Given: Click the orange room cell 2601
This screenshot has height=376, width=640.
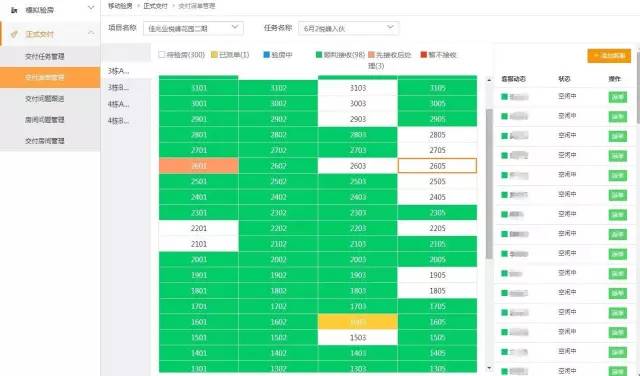Looking at the screenshot, I should click(199, 166).
